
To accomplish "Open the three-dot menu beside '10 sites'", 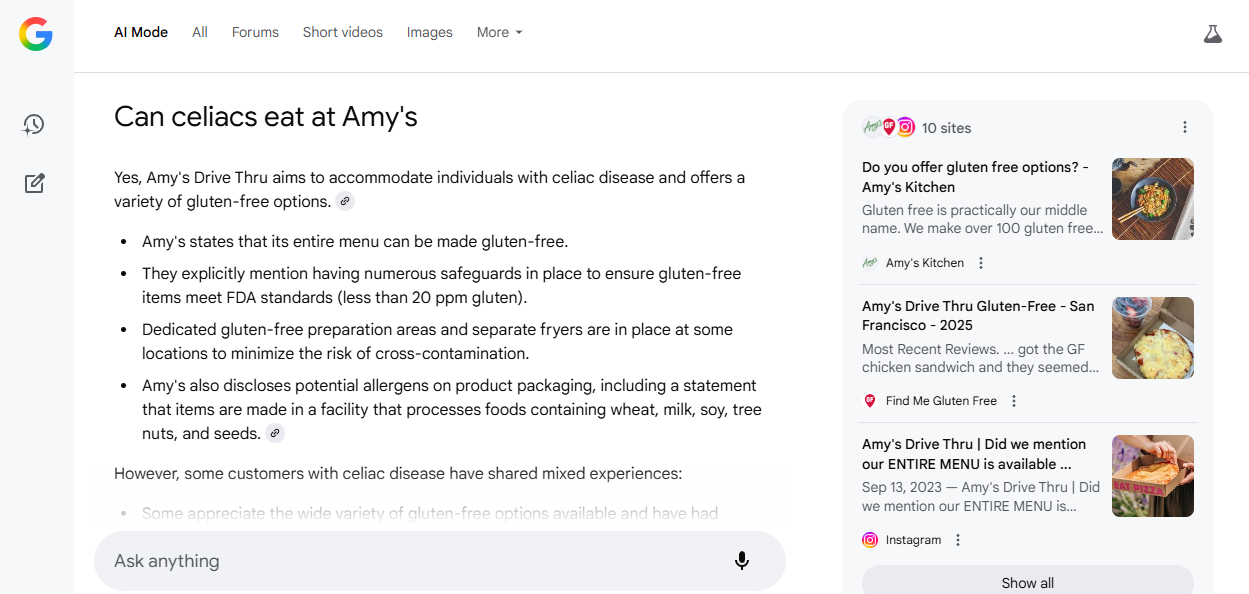I will tap(1185, 127).
